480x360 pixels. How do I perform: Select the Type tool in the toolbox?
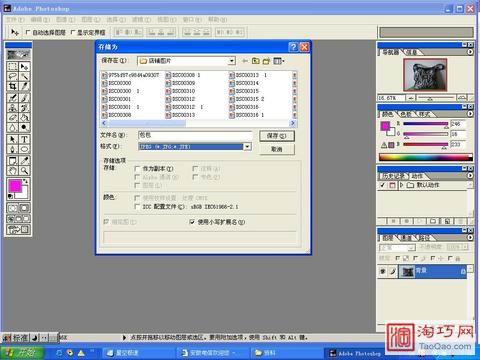pyautogui.click(x=24, y=139)
